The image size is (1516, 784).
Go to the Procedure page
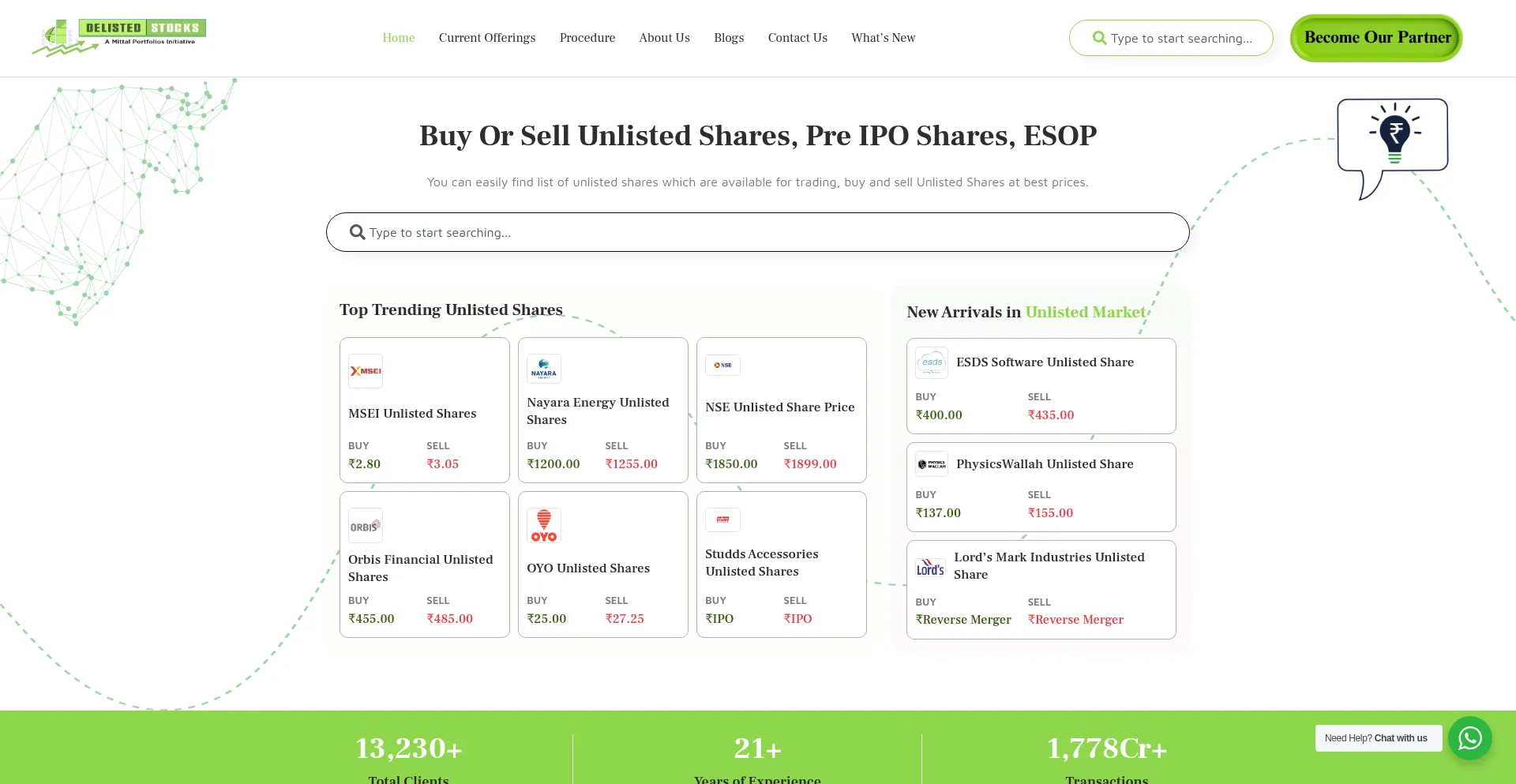[x=587, y=38]
